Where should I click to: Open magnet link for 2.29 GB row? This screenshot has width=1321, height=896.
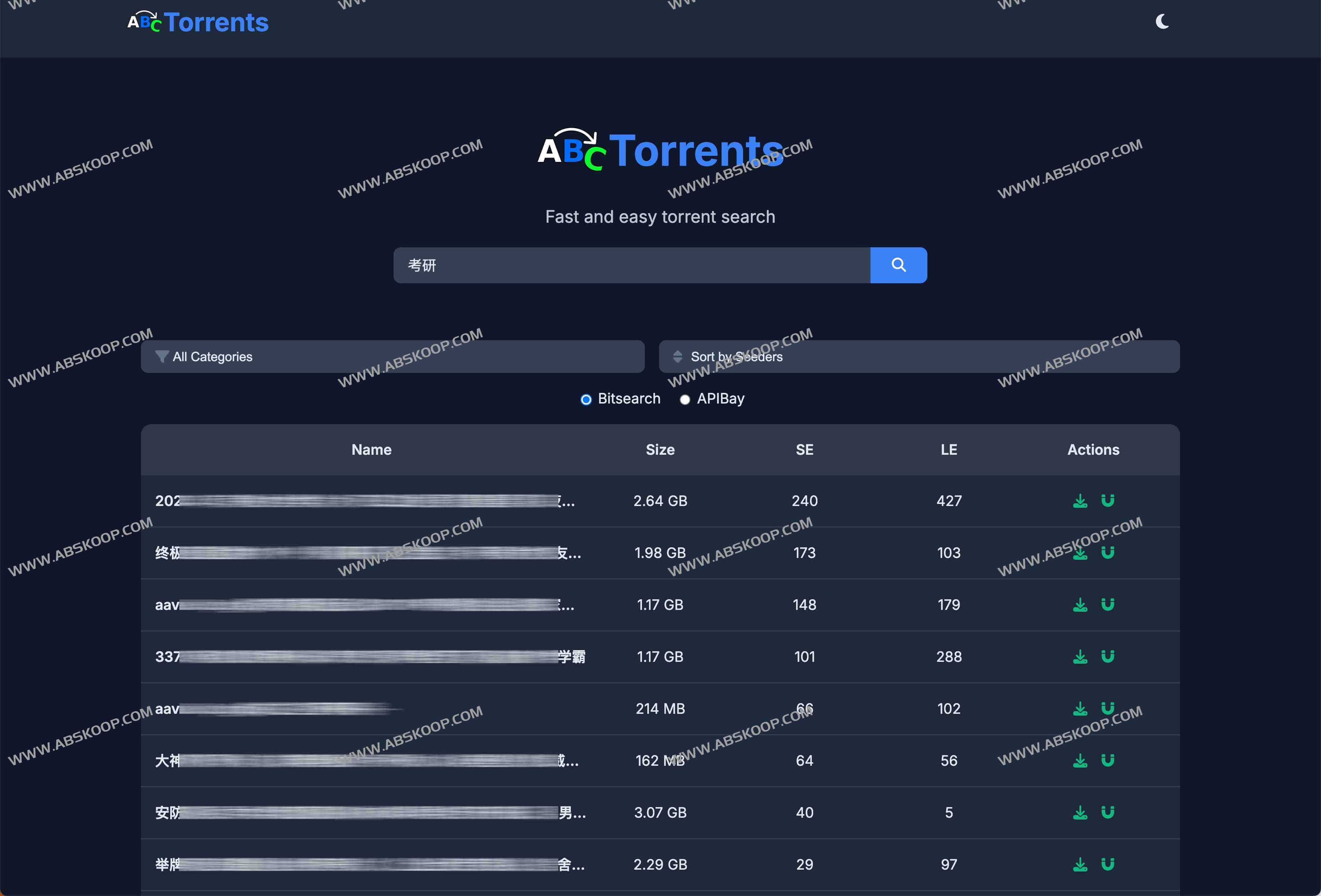click(x=1107, y=864)
